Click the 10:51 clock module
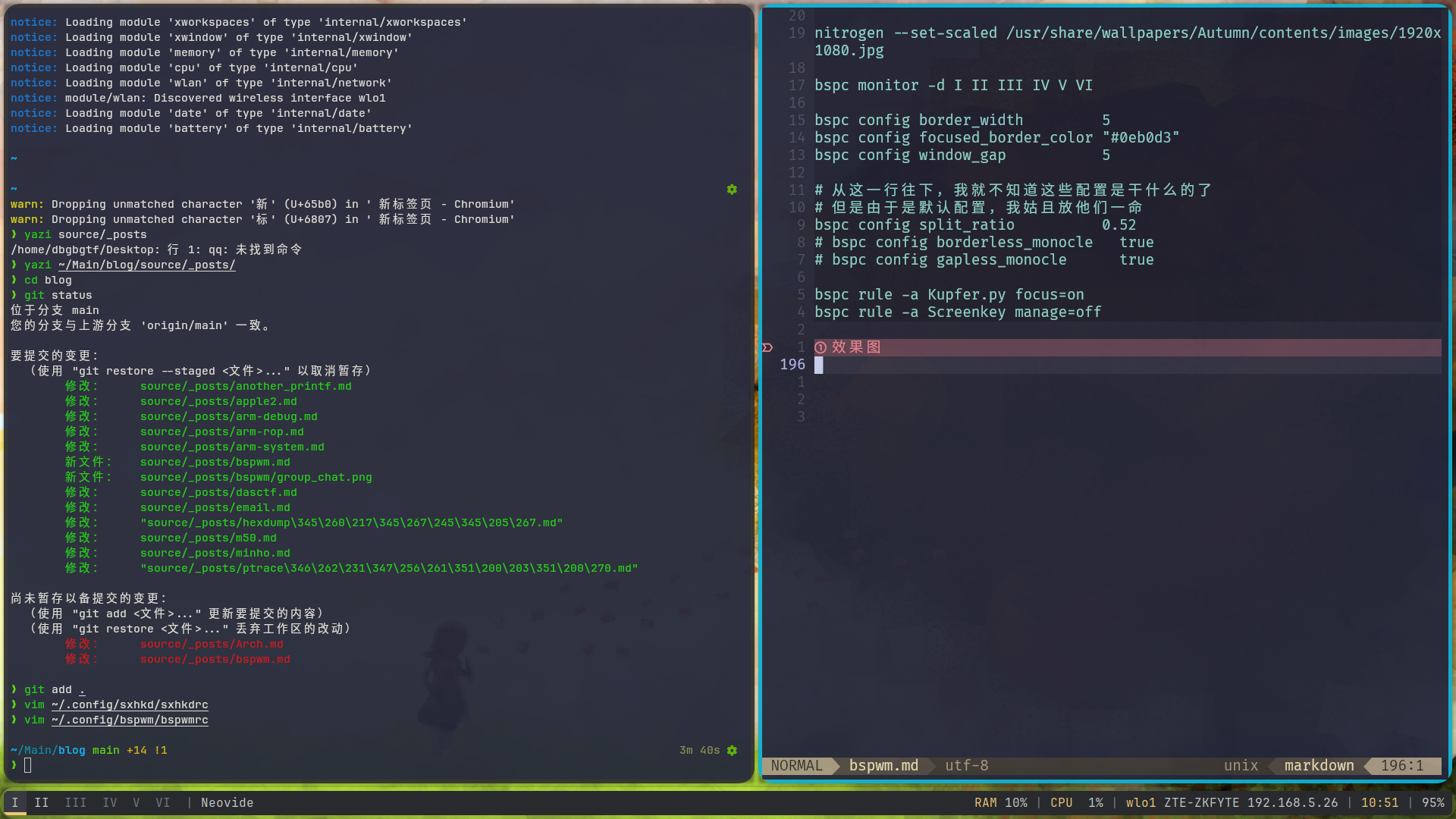1456x819 pixels. (1379, 802)
